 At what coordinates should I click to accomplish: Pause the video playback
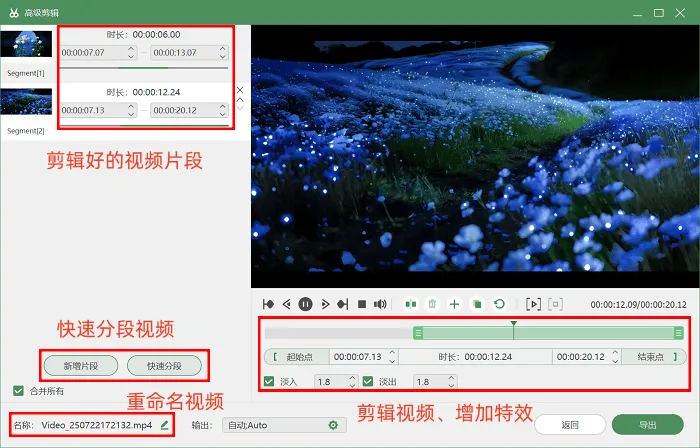coord(305,304)
